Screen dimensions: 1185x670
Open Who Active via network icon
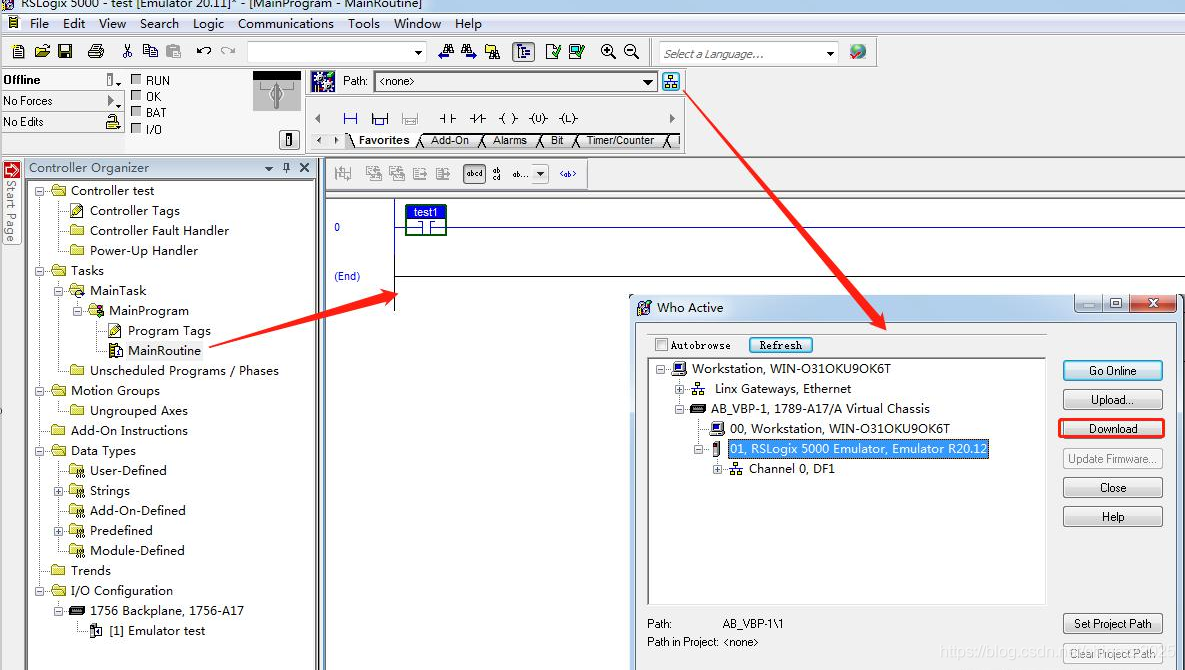pyautogui.click(x=670, y=82)
